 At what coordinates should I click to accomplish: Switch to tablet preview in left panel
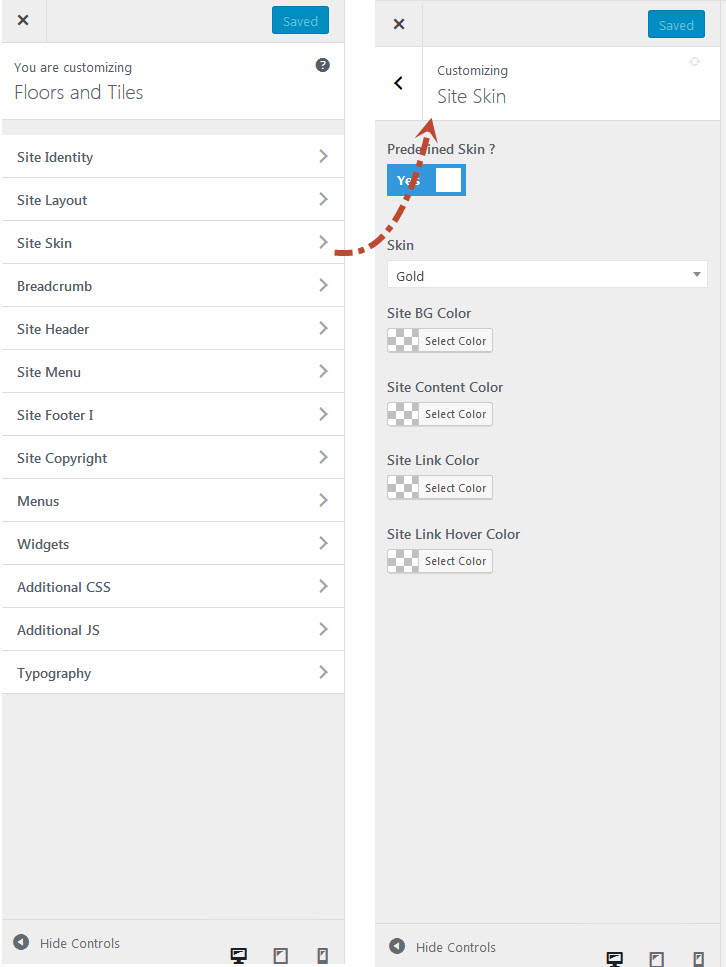click(281, 956)
